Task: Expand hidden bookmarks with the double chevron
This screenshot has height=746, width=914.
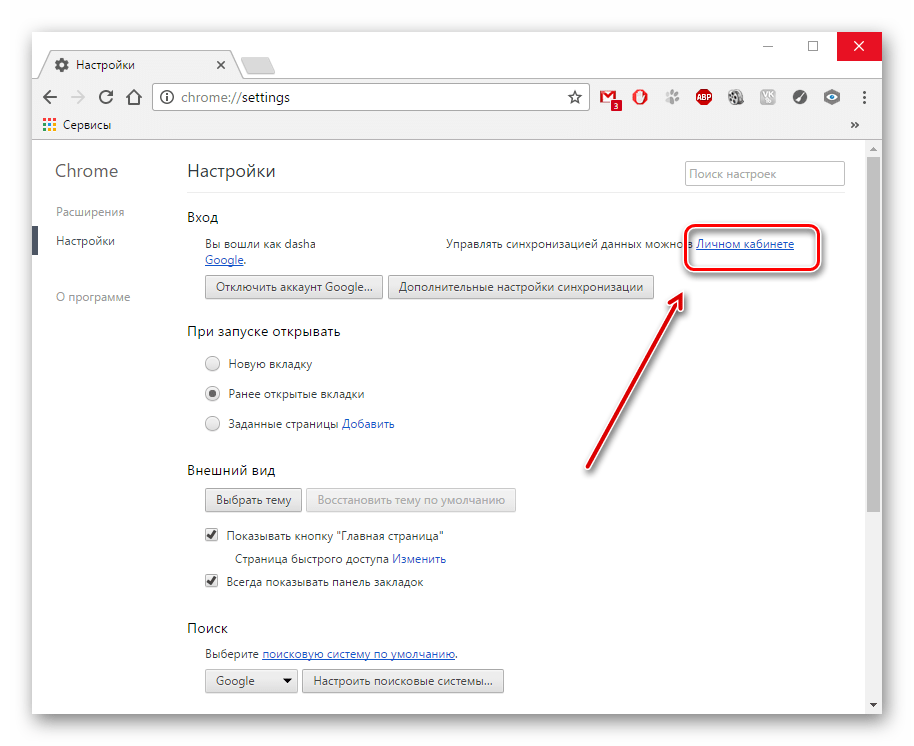Action: 855,125
